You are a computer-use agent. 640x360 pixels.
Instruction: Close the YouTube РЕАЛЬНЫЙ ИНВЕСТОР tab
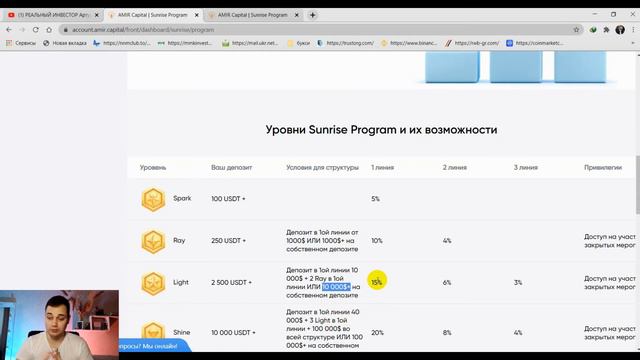pyautogui.click(x=97, y=15)
